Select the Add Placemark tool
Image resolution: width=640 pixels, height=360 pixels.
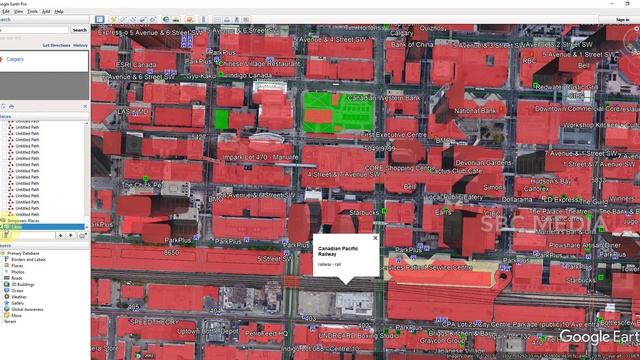click(x=113, y=20)
